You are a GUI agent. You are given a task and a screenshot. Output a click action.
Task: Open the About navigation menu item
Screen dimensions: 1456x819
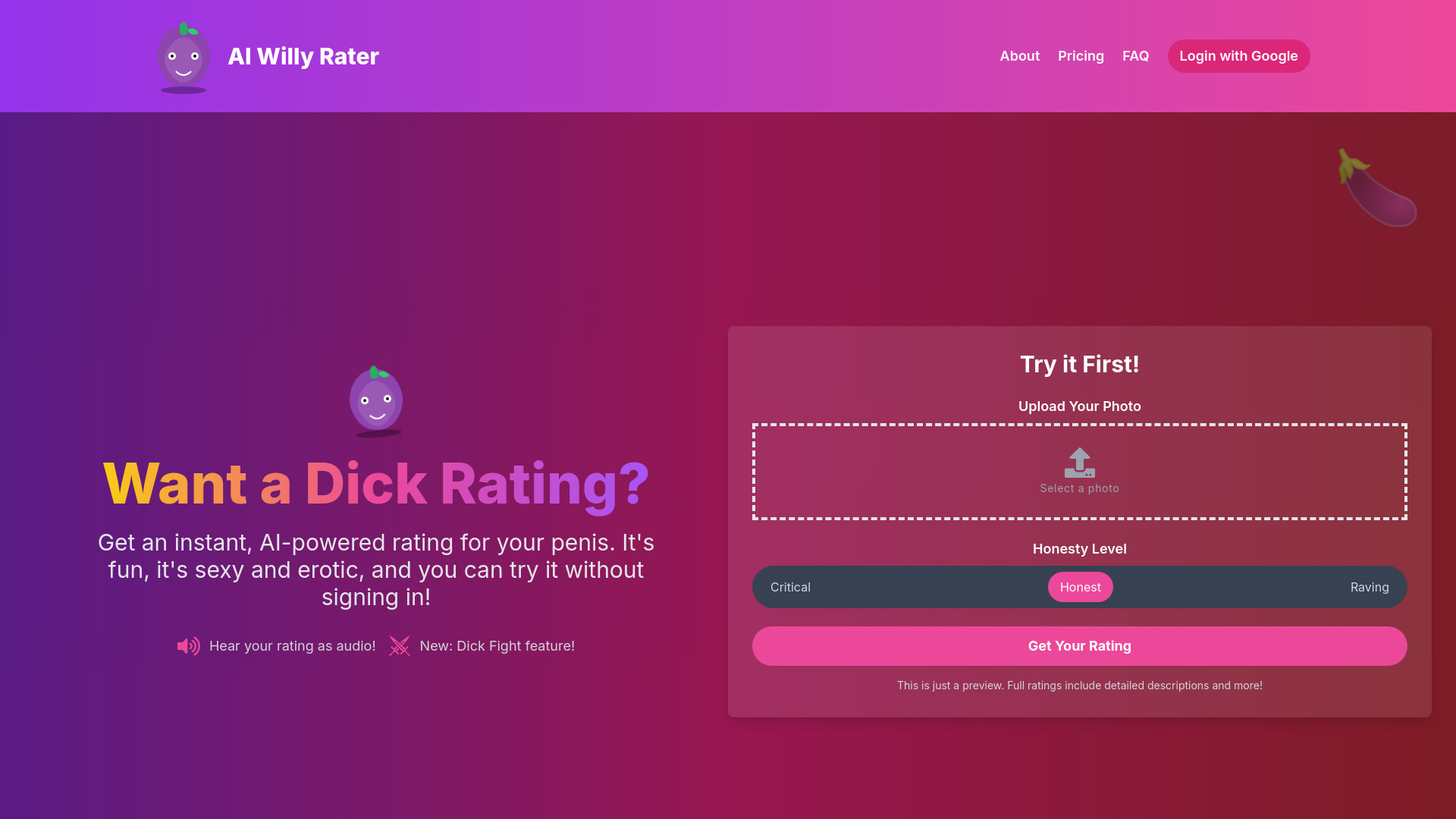pos(1020,56)
